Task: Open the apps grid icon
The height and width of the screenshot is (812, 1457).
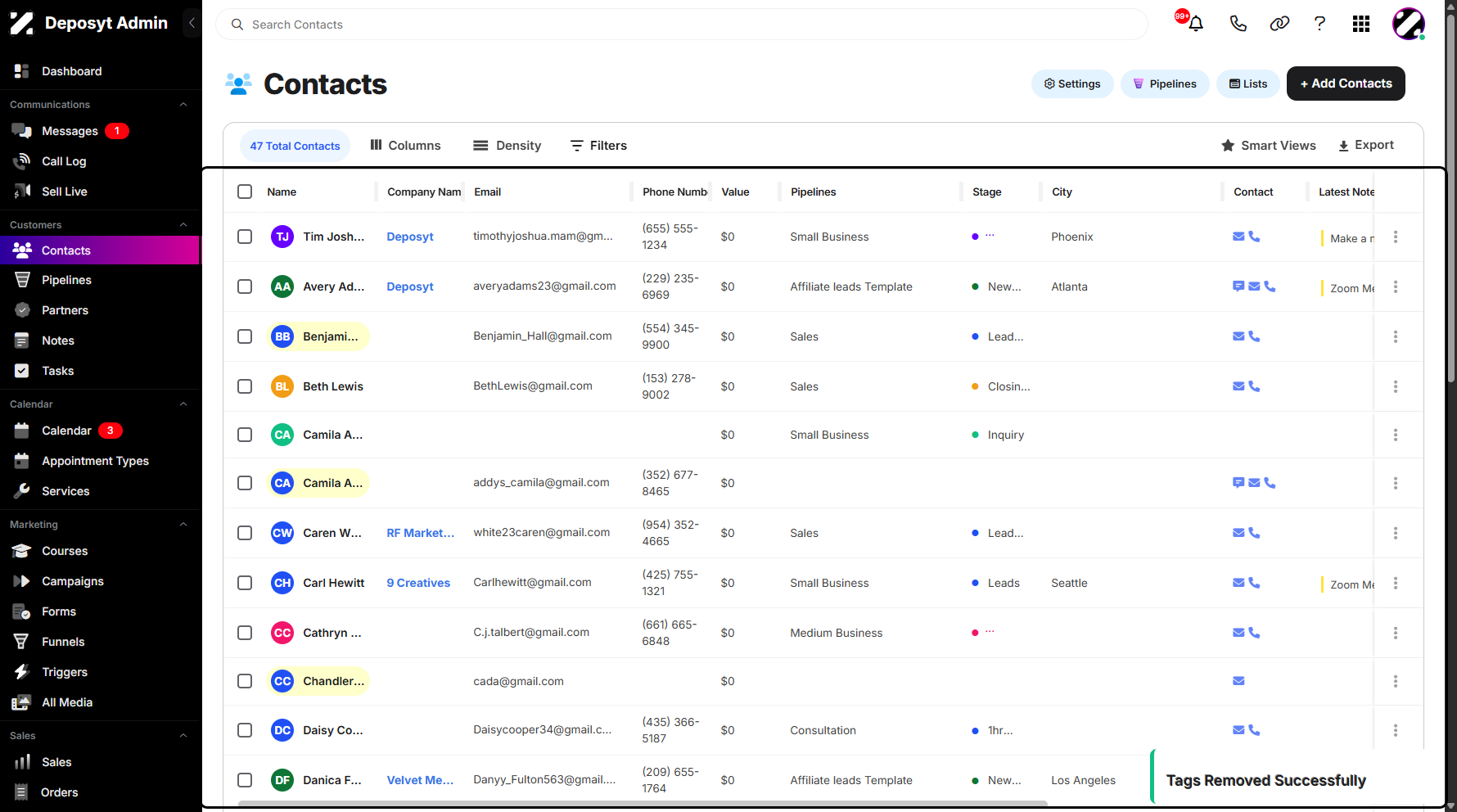Action: click(x=1361, y=24)
